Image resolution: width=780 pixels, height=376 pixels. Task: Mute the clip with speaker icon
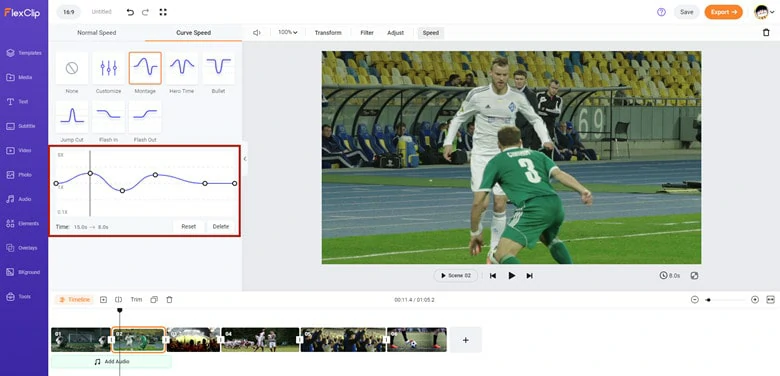[x=257, y=33]
